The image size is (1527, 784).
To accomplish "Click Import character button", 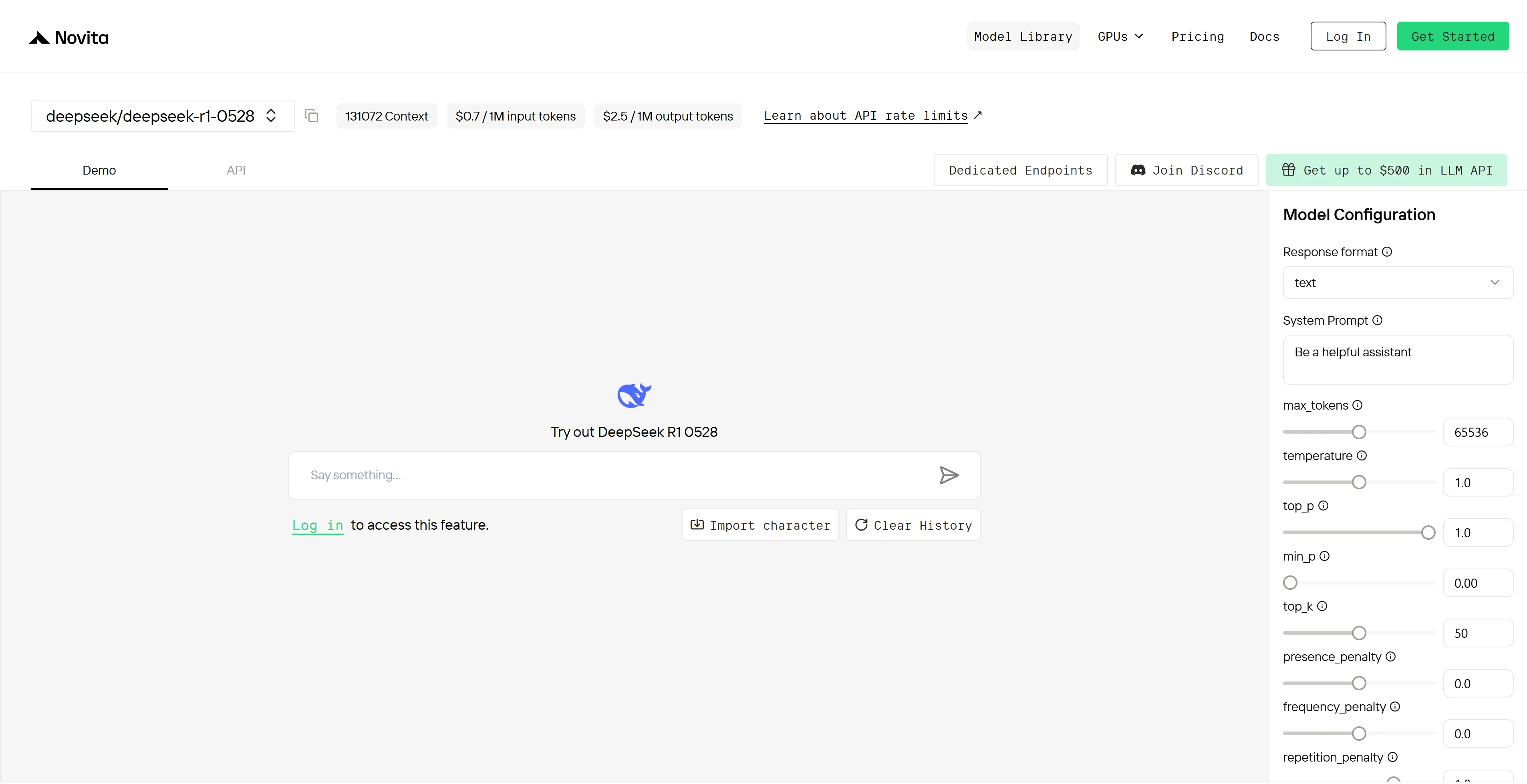I will [x=760, y=525].
